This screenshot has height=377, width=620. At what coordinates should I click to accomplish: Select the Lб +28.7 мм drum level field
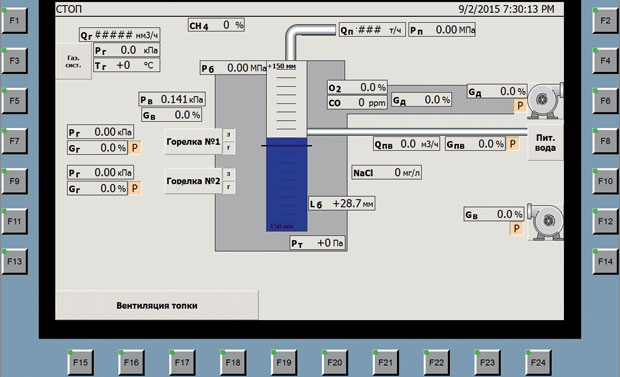tap(342, 204)
